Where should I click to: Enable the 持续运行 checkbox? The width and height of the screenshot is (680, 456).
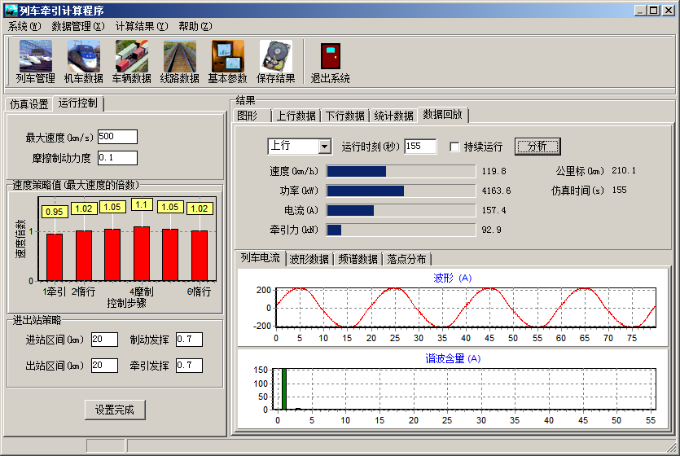(455, 147)
